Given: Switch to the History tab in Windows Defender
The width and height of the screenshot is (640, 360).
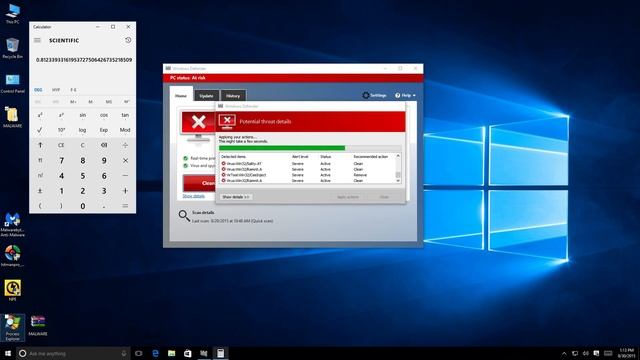Looking at the screenshot, I should click(233, 96).
